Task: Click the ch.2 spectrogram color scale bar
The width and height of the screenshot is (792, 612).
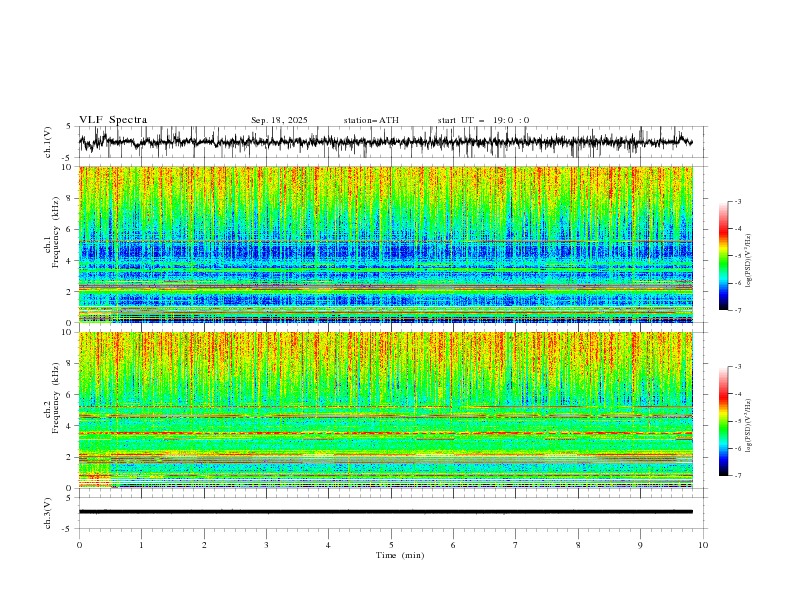Action: pyautogui.click(x=723, y=421)
